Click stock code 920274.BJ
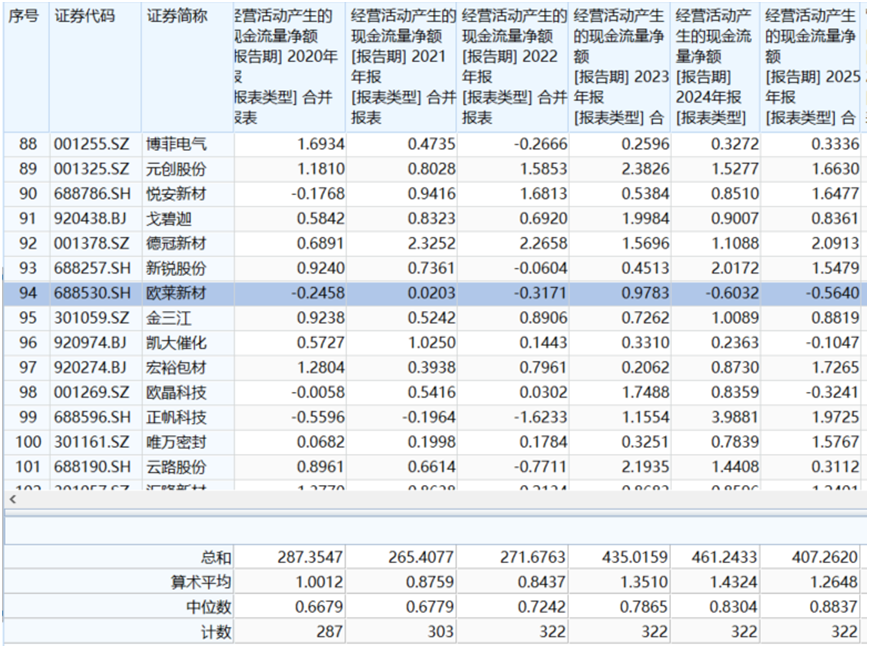Viewport: 869px width, 648px height. pos(90,368)
